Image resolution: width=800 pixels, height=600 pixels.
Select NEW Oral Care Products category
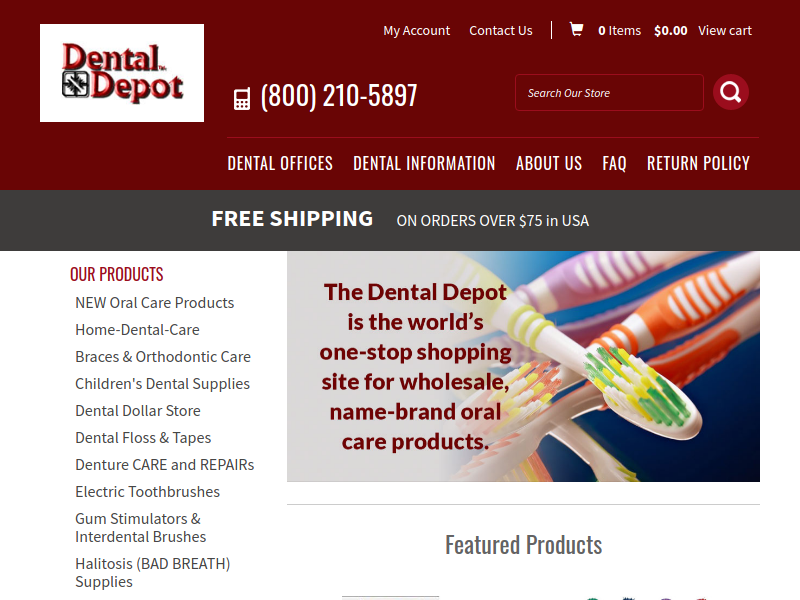tap(155, 303)
